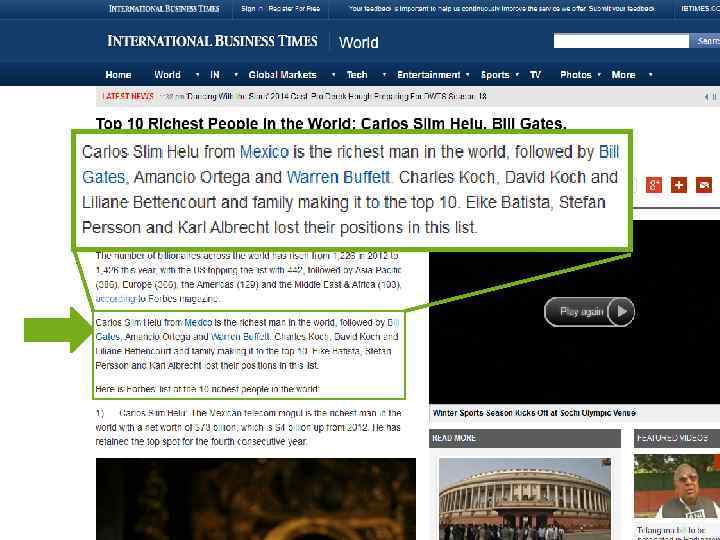Click the READ MORE panel header
Viewport: 720px width, 540px height.
[x=525, y=439]
